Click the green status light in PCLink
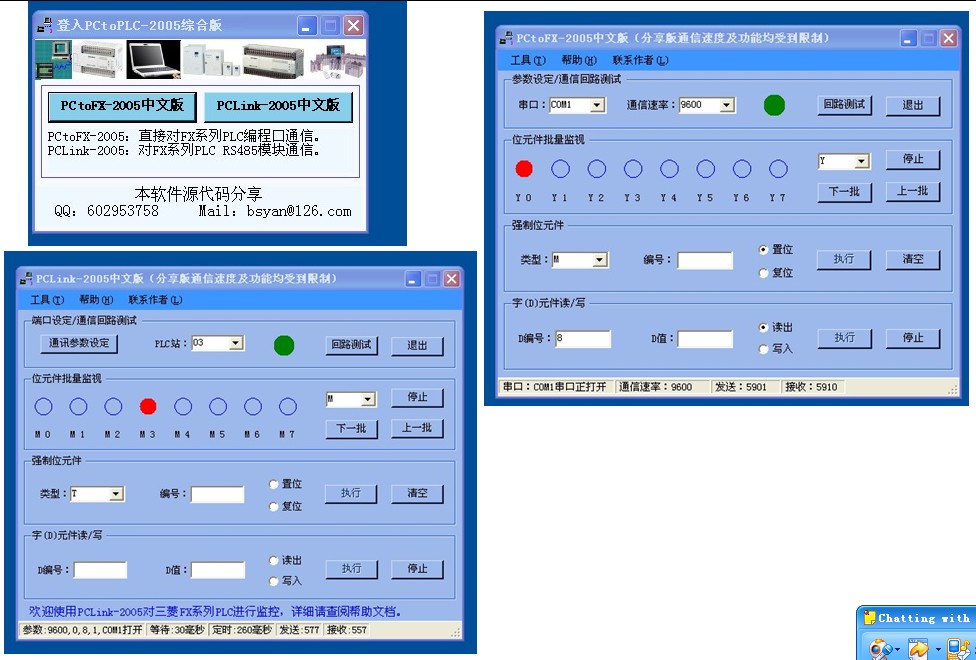Image resolution: width=976 pixels, height=660 pixels. [284, 345]
